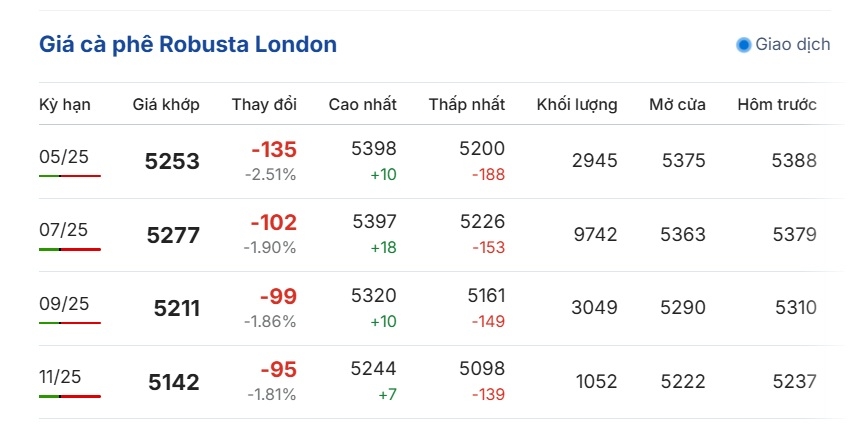Open the Giá cà phê Robusta London heading
Image resolution: width=852 pixels, height=426 pixels.
[x=188, y=45]
